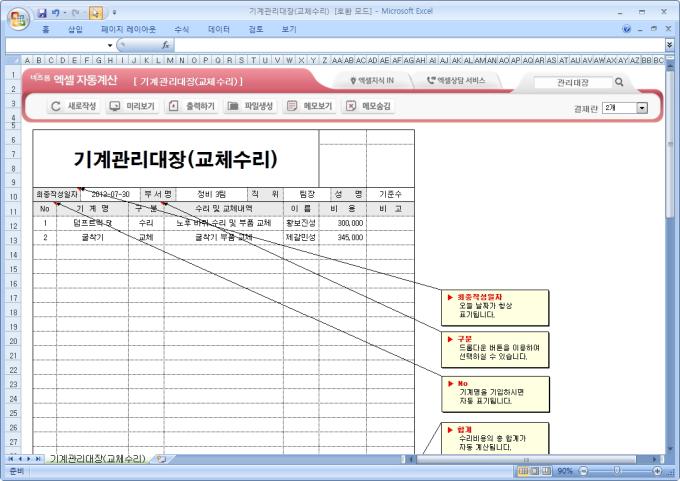This screenshot has height=481, width=680.
Task: Click the 새로작성 button
Action: click(73, 106)
